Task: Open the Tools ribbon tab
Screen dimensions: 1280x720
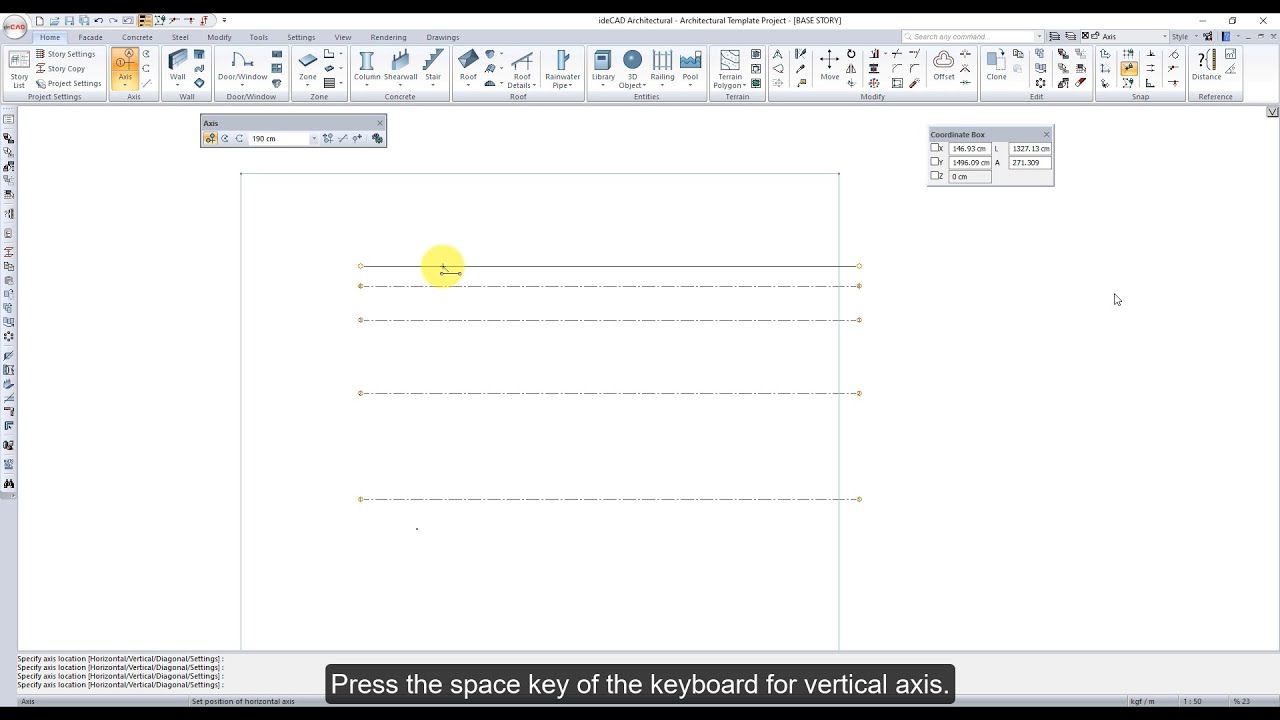Action: pos(258,37)
